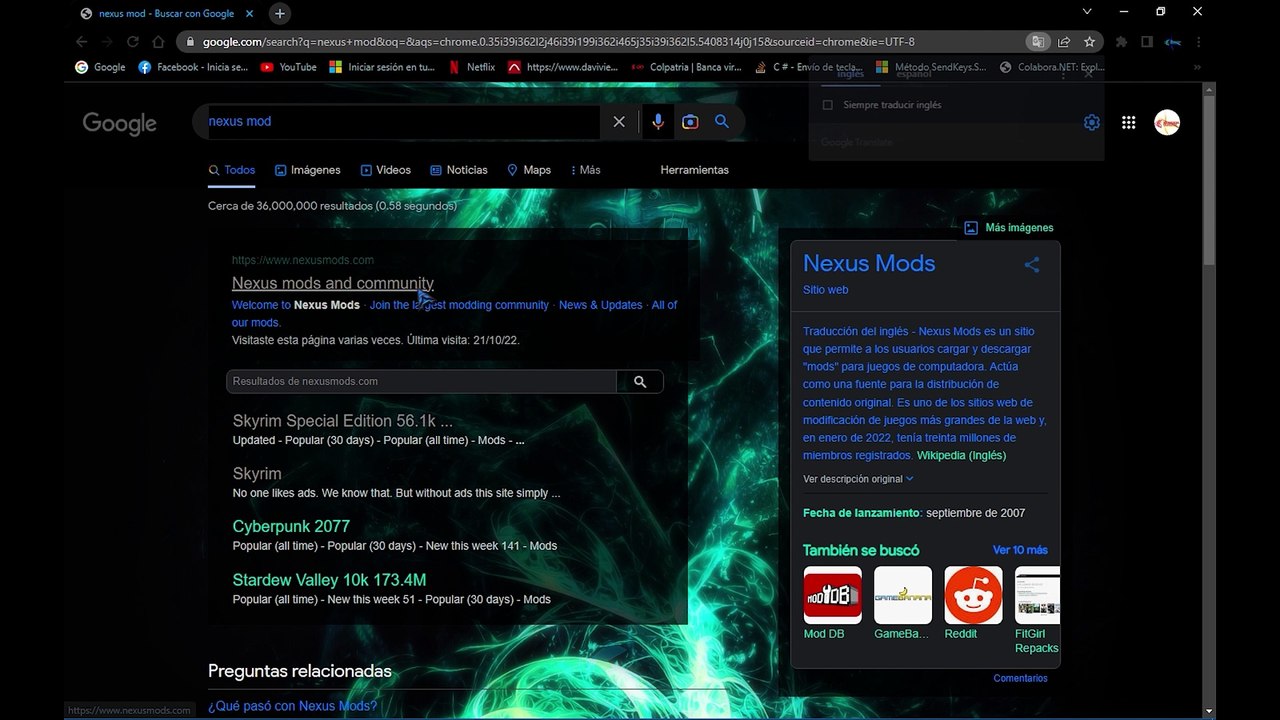Image resolution: width=1280 pixels, height=720 pixels.
Task: Clear the search box with the X icon
Action: [x=619, y=121]
